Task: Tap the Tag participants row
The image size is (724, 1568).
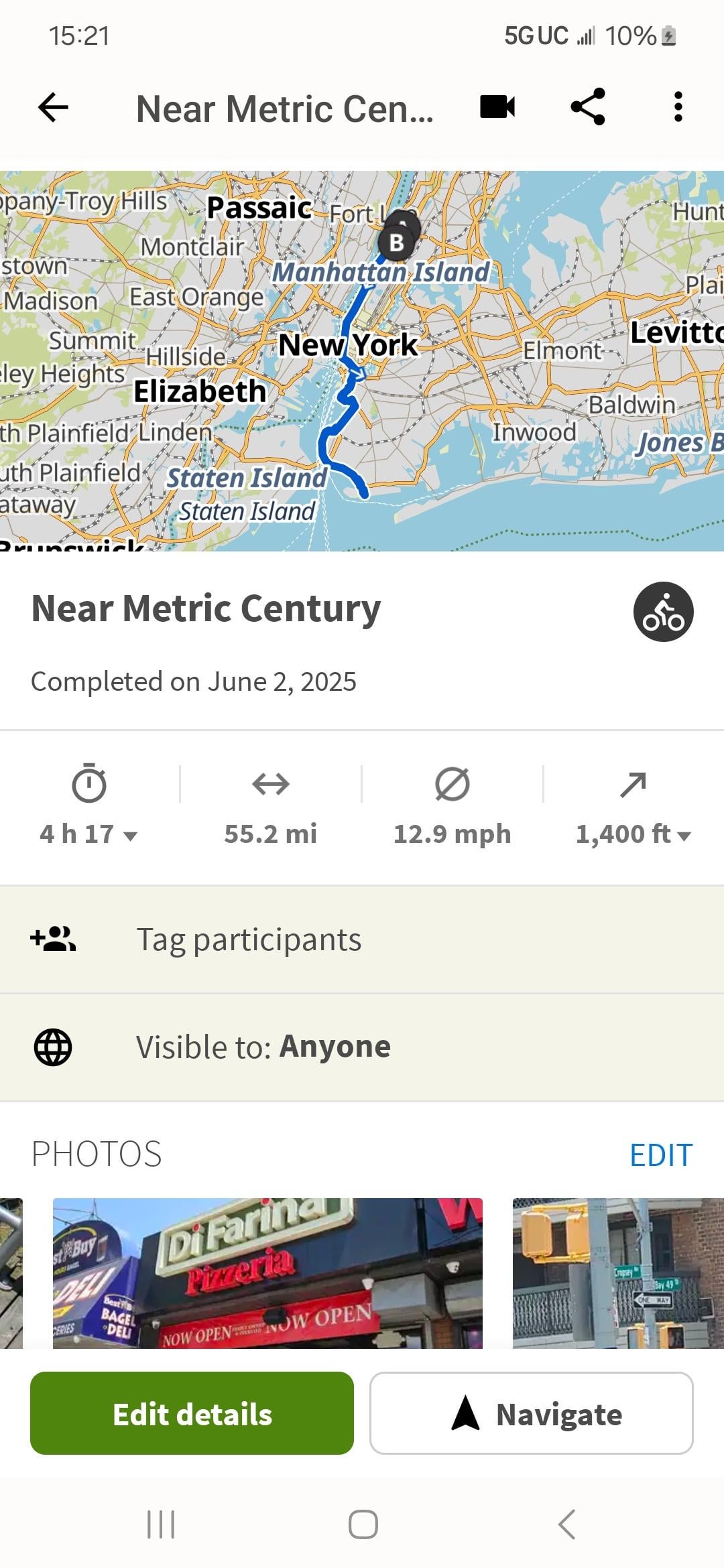Action: 362,939
